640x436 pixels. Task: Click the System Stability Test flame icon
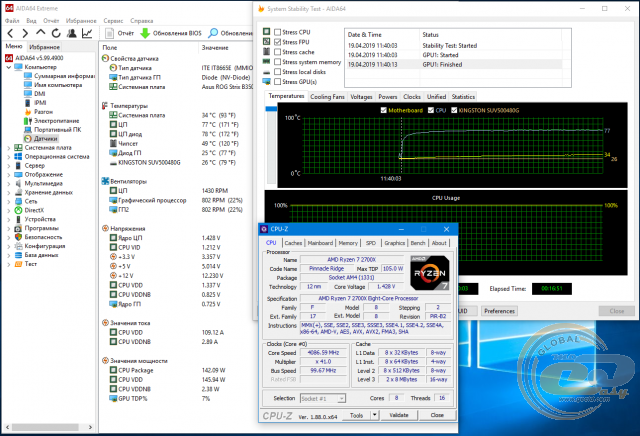[x=261, y=9]
